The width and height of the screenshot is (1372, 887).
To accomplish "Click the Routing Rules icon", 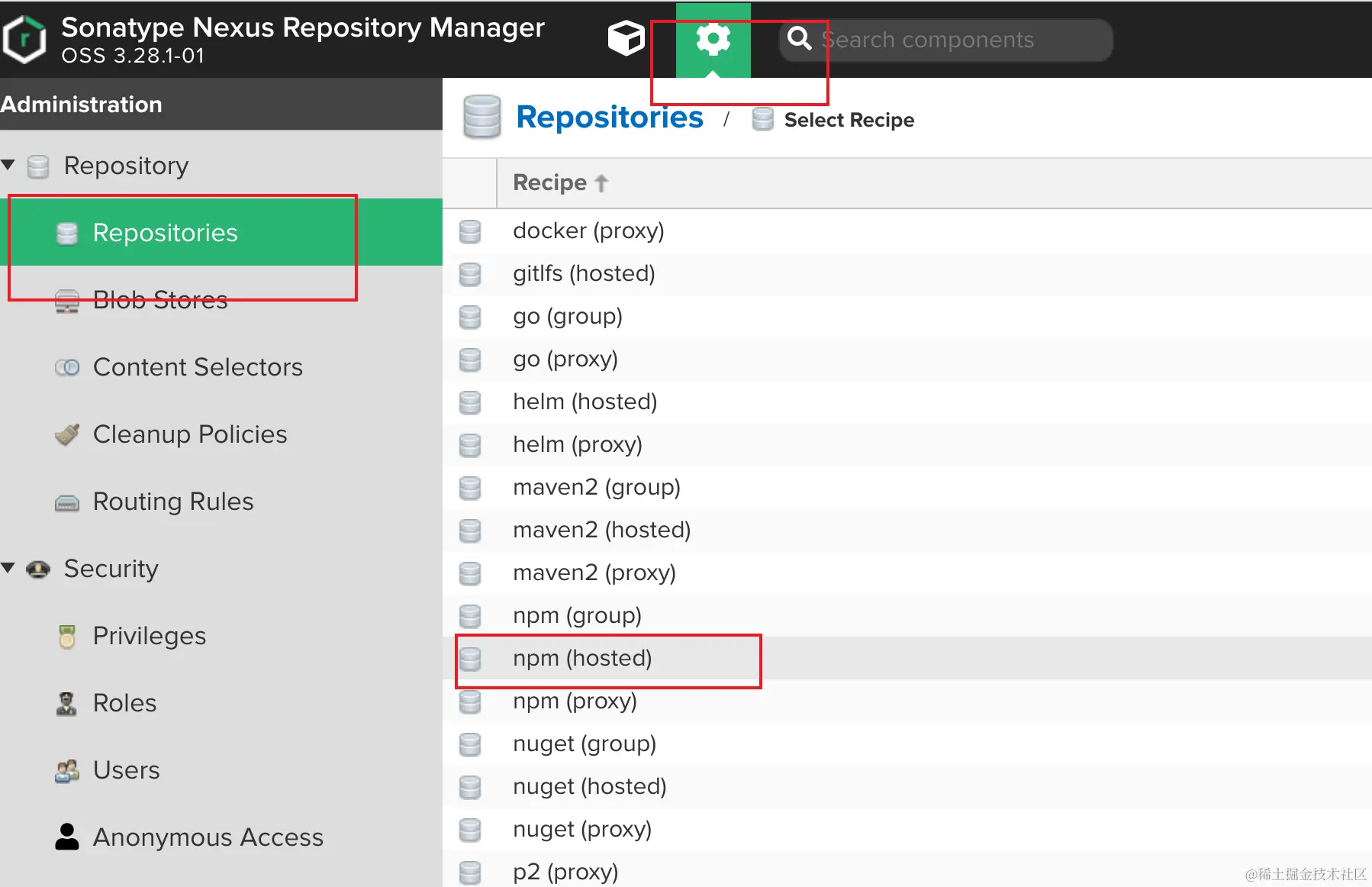I will tap(67, 502).
